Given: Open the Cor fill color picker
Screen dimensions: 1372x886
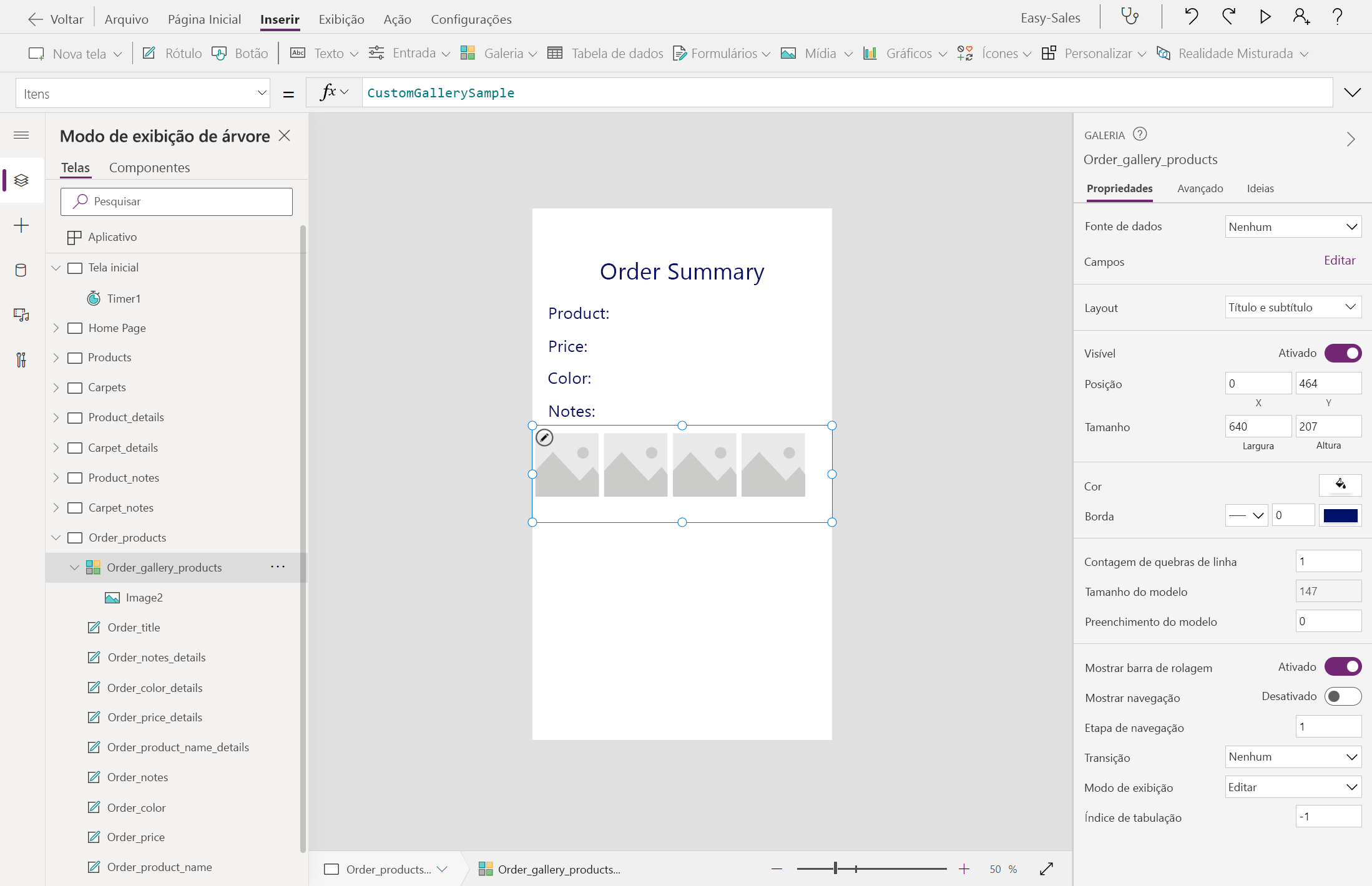Looking at the screenshot, I should 1340,485.
